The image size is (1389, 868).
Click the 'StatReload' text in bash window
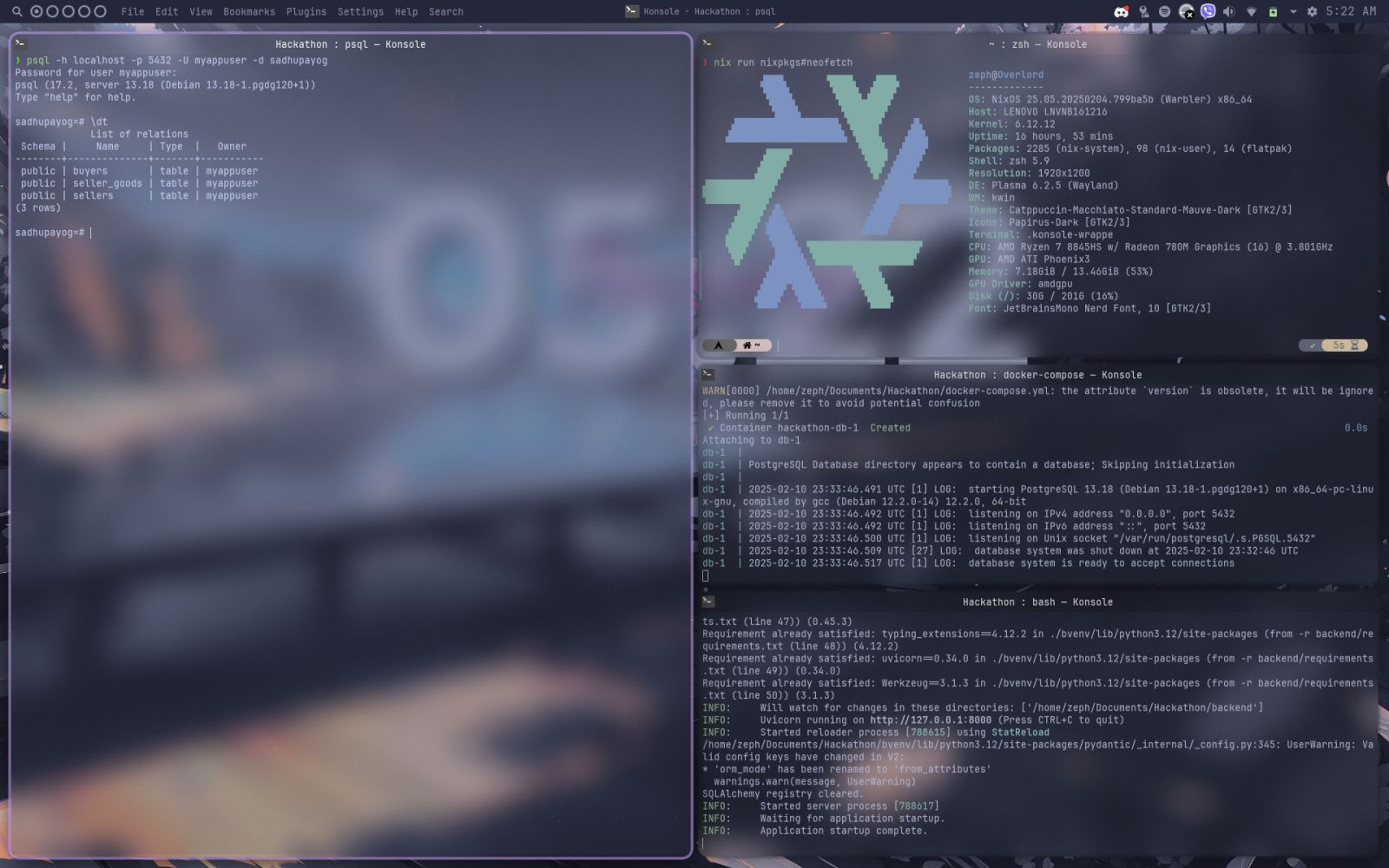(1020, 732)
